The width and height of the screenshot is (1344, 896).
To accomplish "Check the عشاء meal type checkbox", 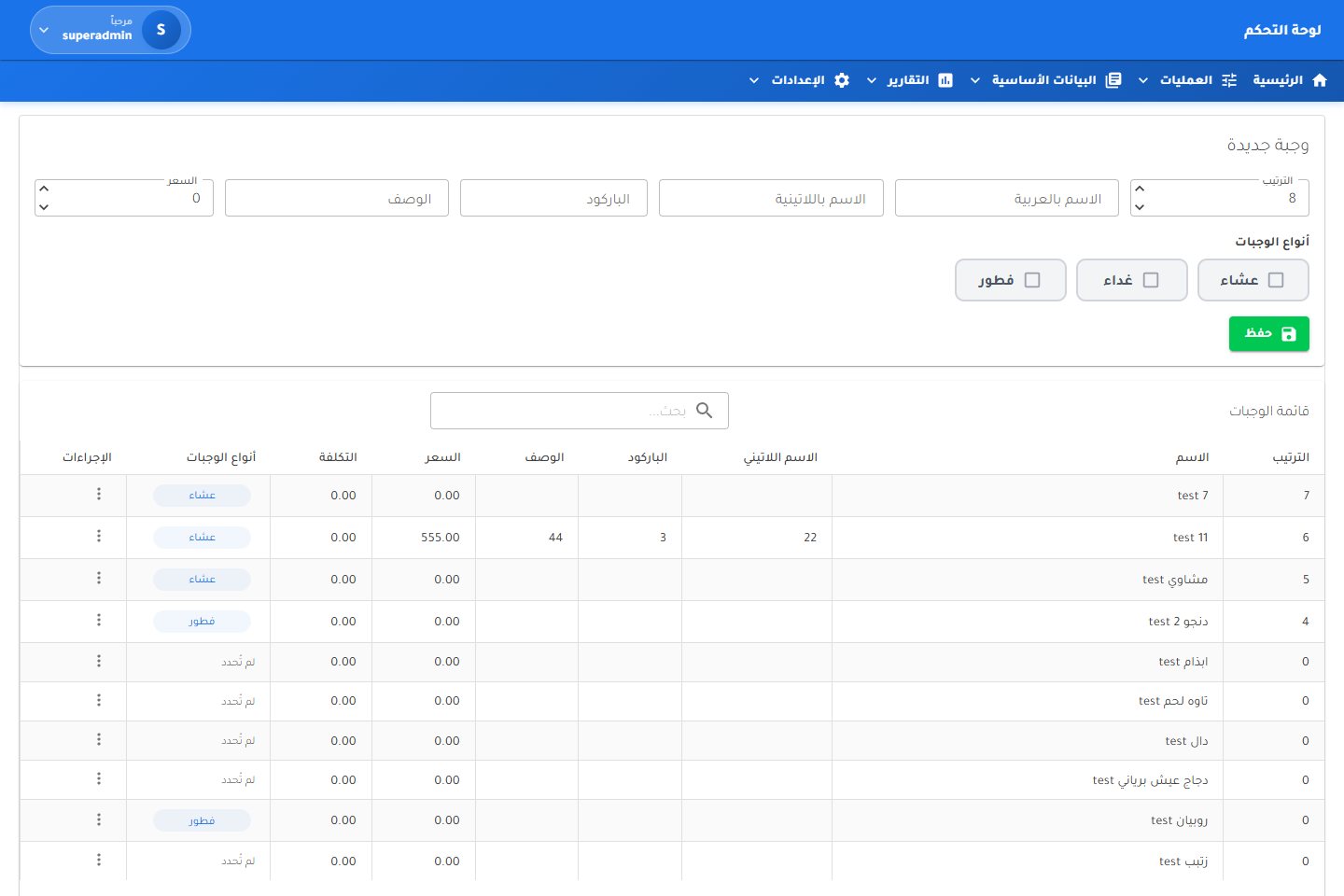I will (x=1276, y=280).
